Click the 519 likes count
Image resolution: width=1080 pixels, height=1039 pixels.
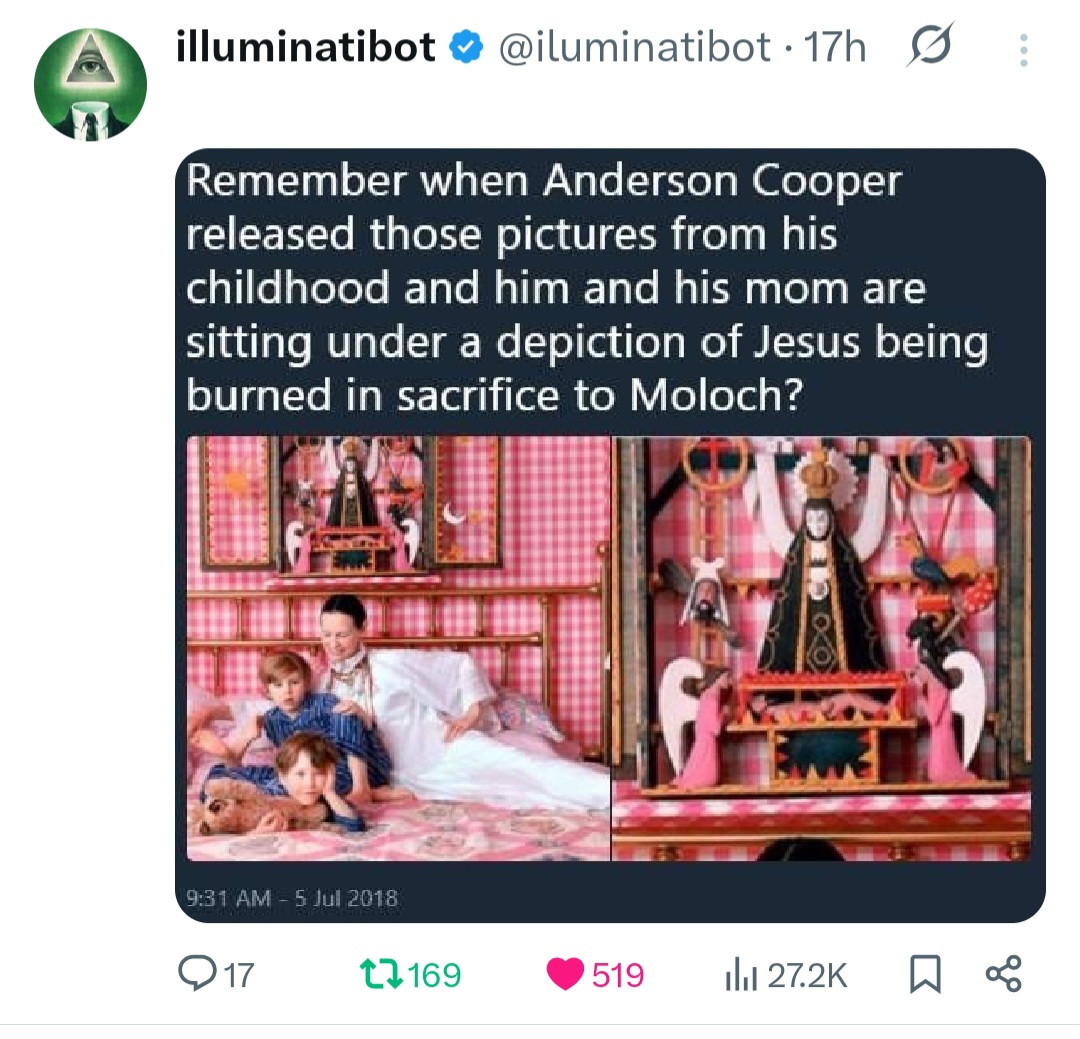click(x=618, y=974)
